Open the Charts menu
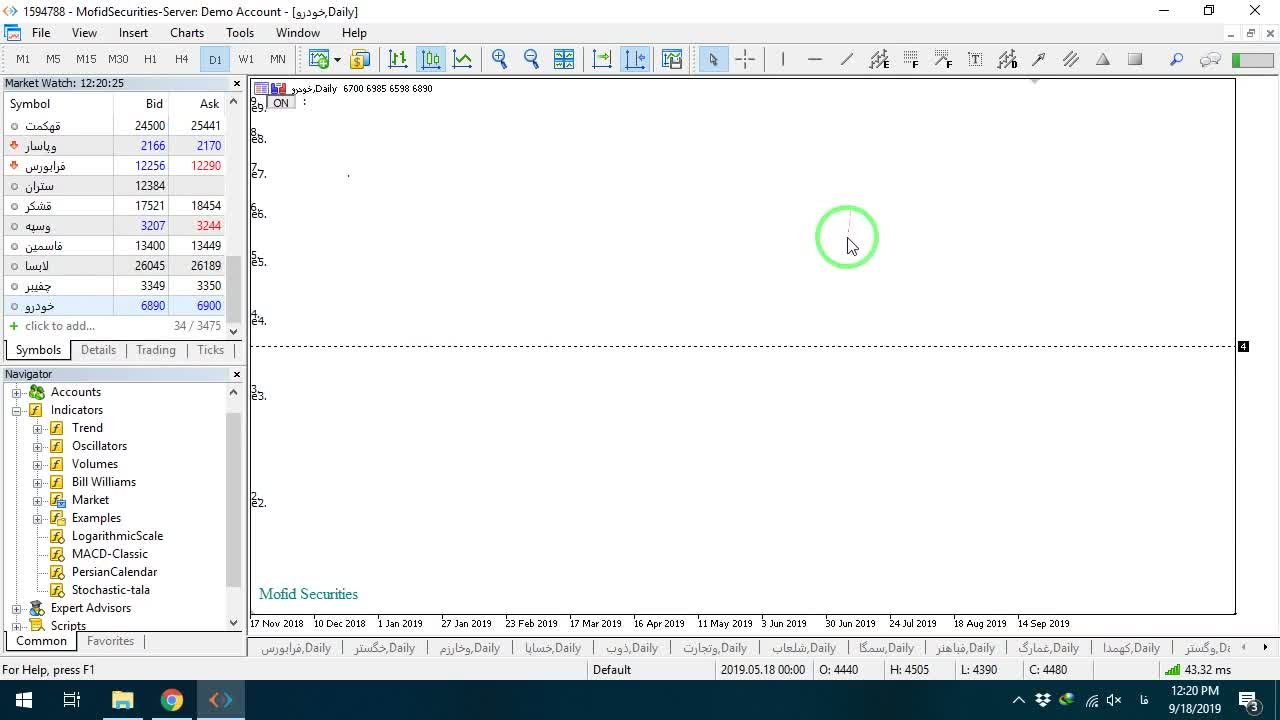The width and height of the screenshot is (1280, 720). [187, 33]
